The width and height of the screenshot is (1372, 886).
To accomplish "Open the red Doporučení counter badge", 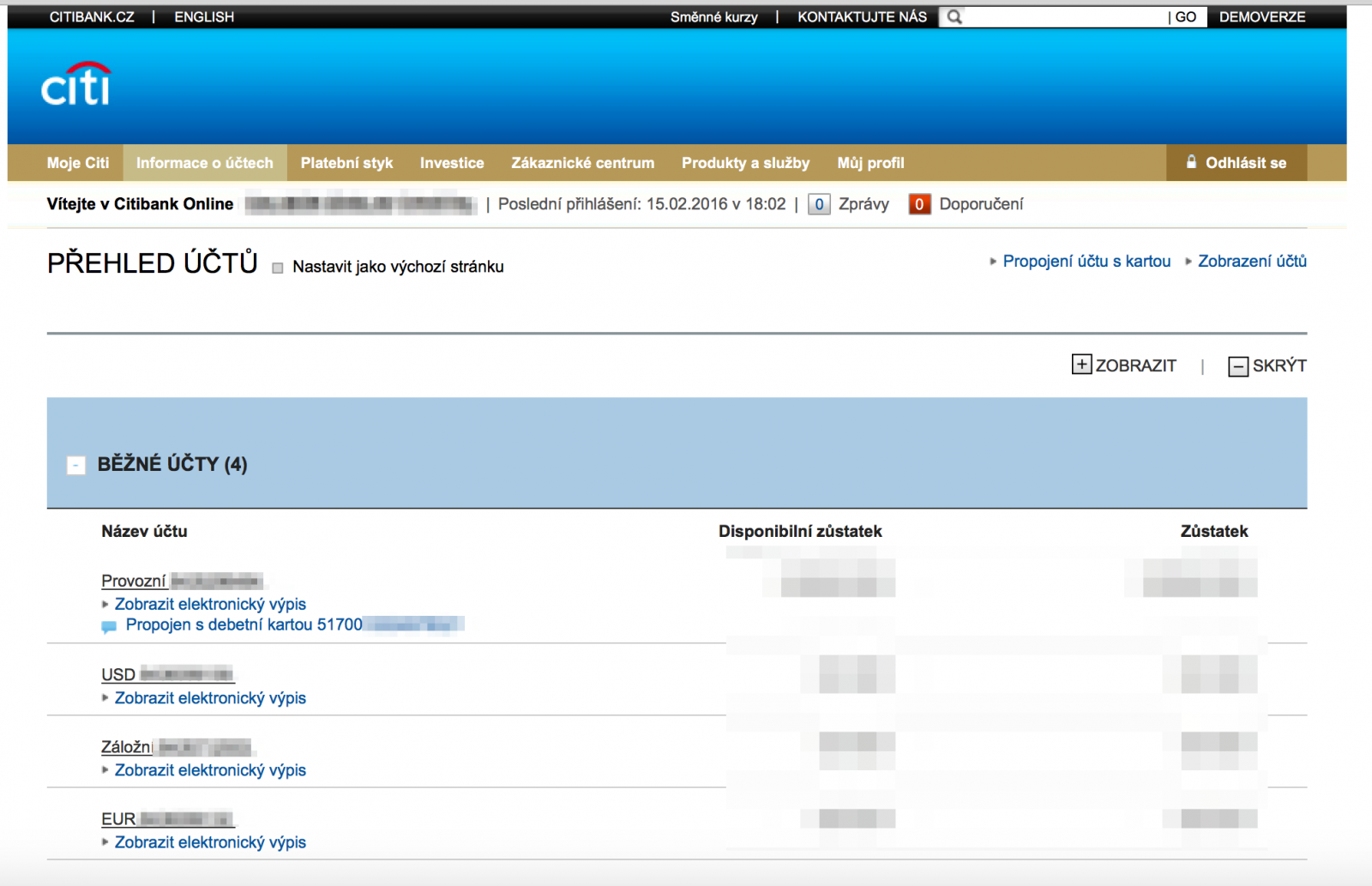I will click(x=919, y=204).
